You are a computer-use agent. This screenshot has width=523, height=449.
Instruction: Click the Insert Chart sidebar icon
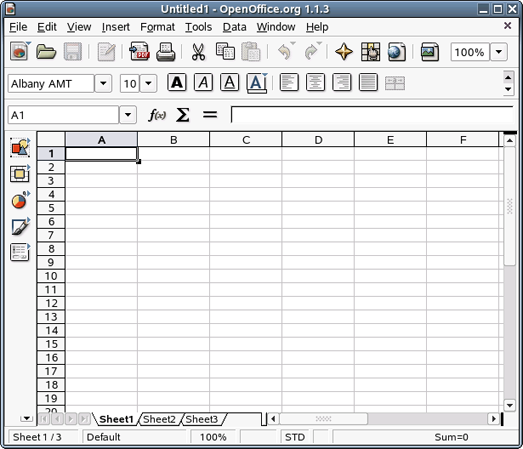(x=20, y=200)
